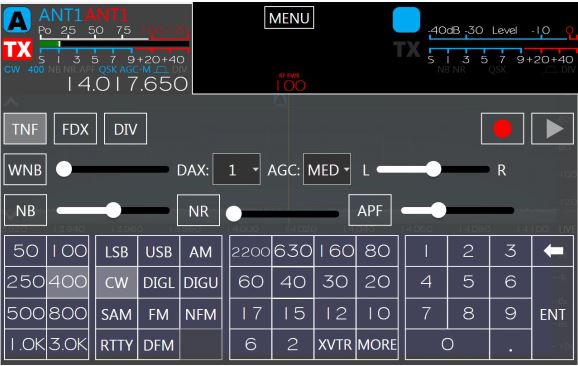Move the L-R audio pan slider

(x=433, y=170)
